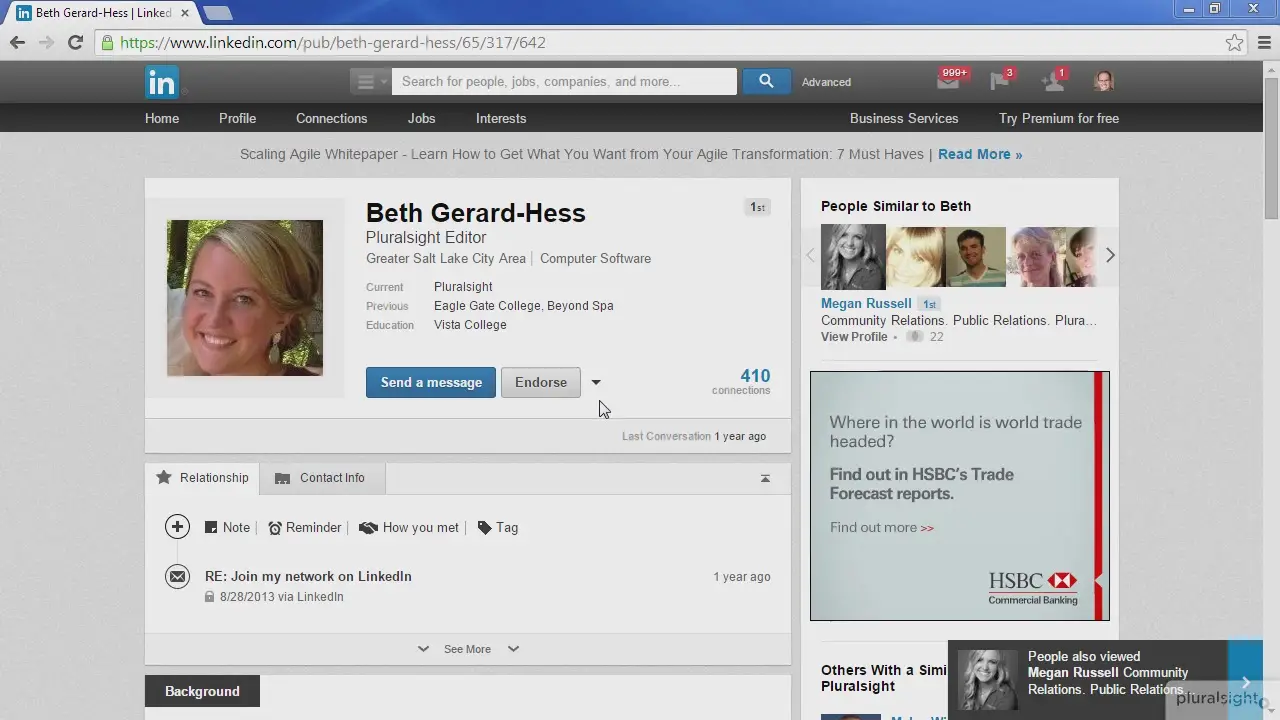The image size is (1280, 720).
Task: Click the Last Conversation 1 year ago text
Action: [694, 436]
